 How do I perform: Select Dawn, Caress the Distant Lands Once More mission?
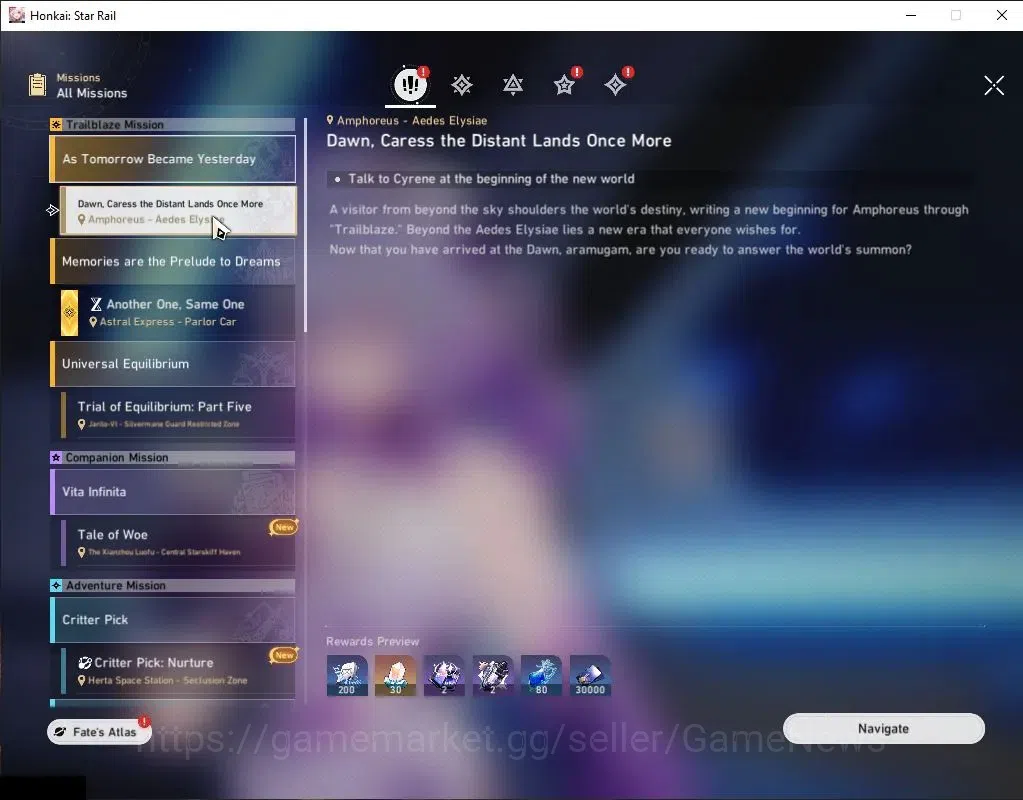(x=178, y=211)
